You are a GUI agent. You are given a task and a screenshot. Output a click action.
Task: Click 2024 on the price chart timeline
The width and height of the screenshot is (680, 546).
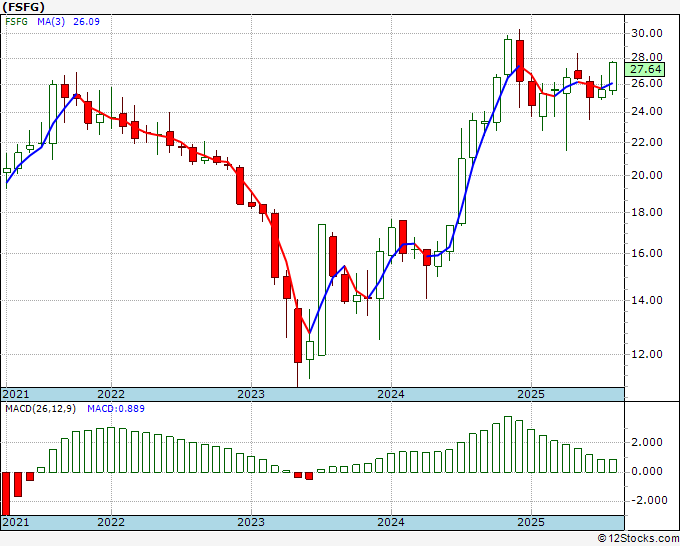pos(391,394)
